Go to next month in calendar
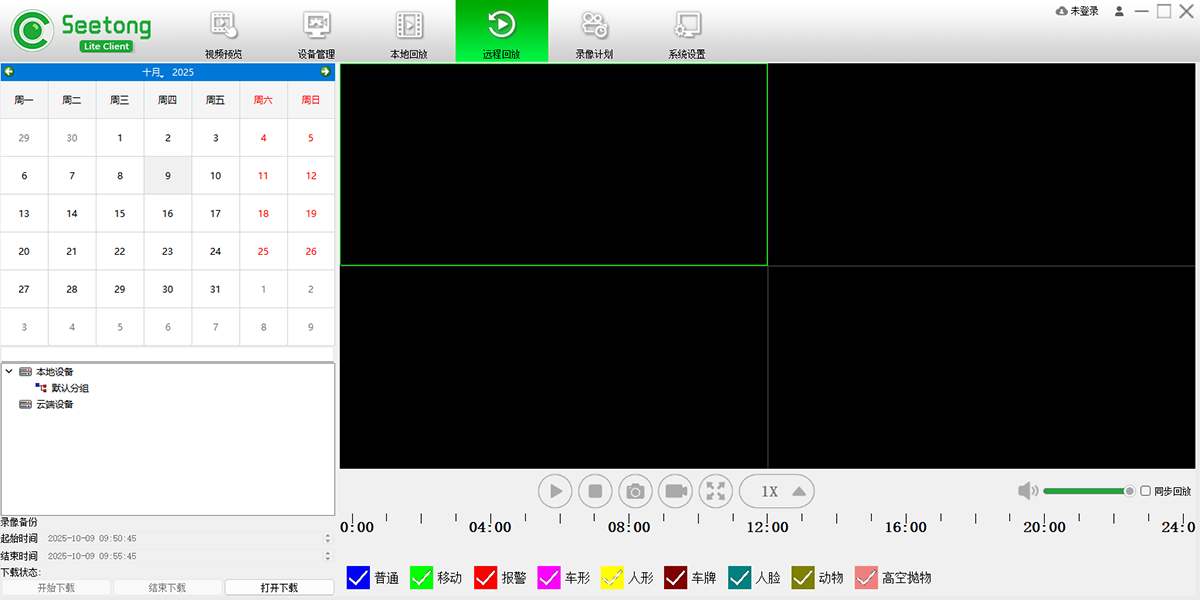This screenshot has width=1200, height=600. (325, 72)
